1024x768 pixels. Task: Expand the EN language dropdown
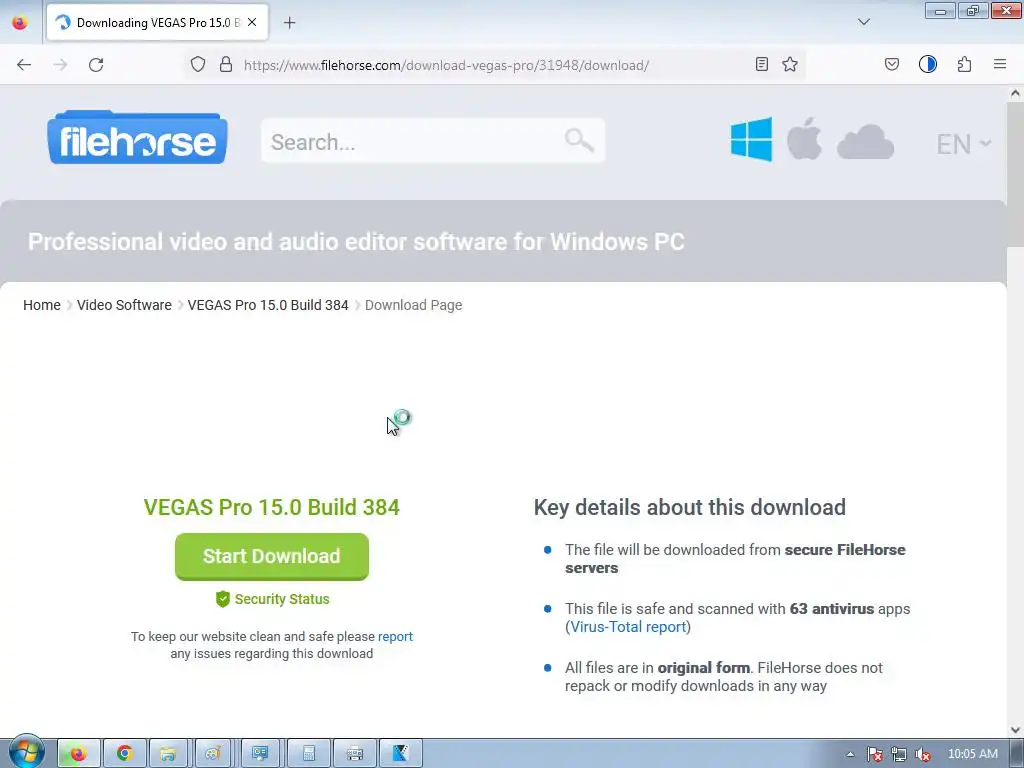963,144
